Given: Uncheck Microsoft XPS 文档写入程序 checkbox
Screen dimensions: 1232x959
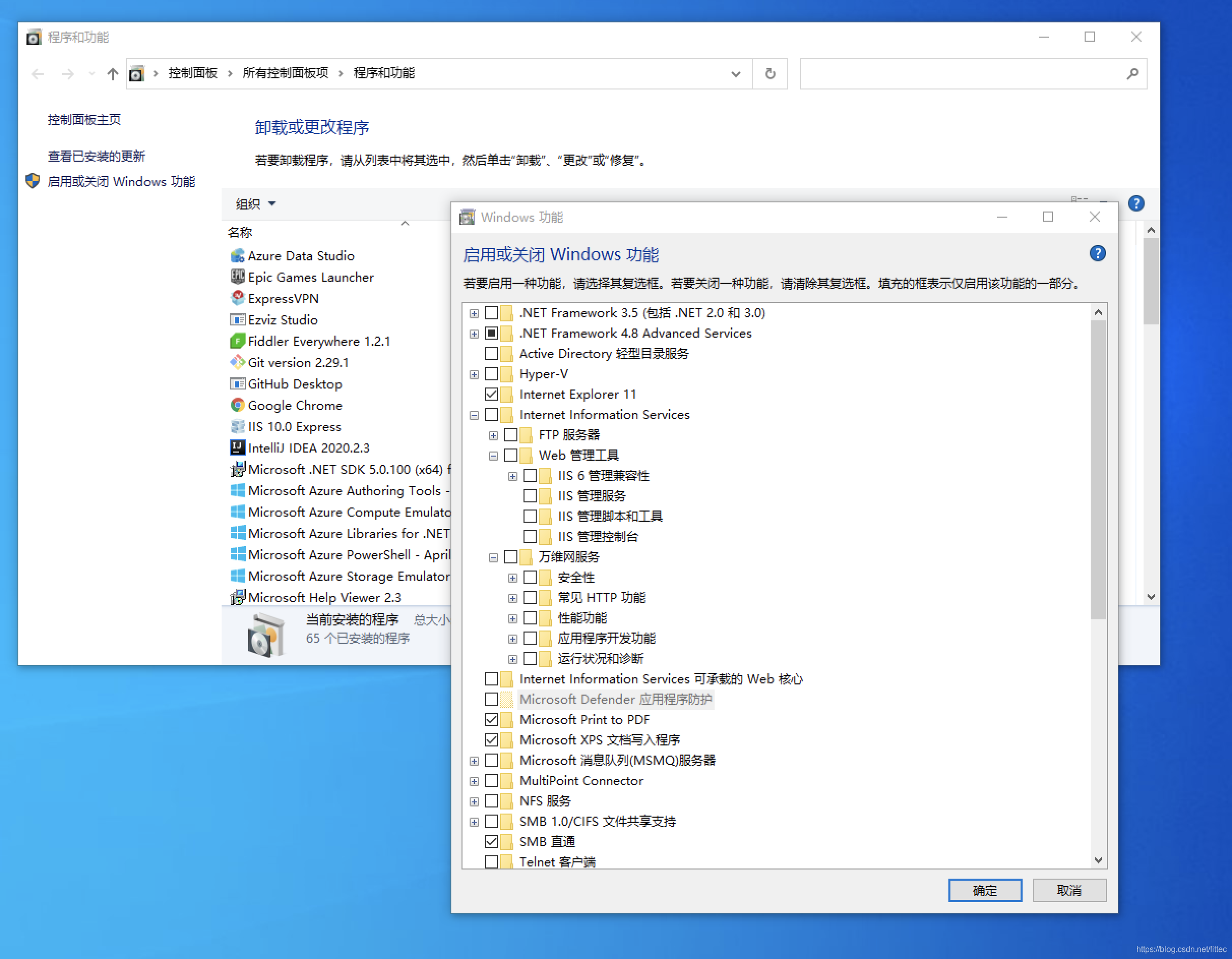Looking at the screenshot, I should tap(491, 740).
